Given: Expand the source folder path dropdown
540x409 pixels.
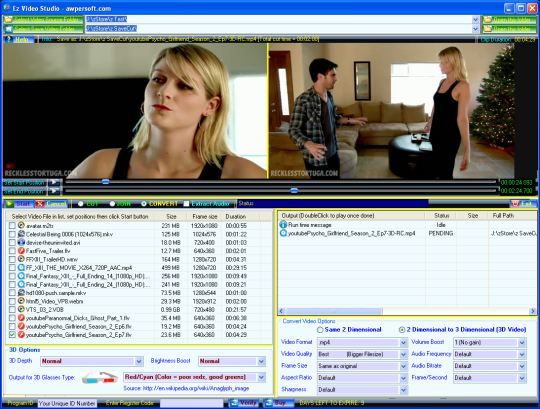Looking at the screenshot, I should pyautogui.click(x=476, y=20).
